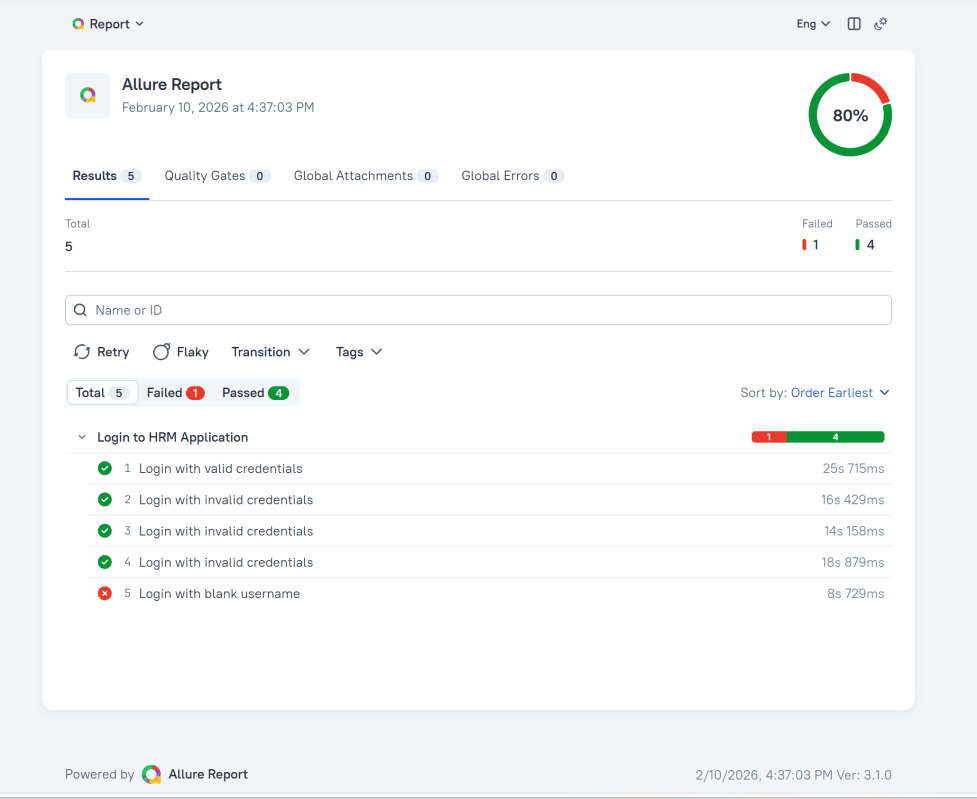Viewport: 977px width, 799px height.
Task: Open the Global Attachments tab
Action: 365,176
